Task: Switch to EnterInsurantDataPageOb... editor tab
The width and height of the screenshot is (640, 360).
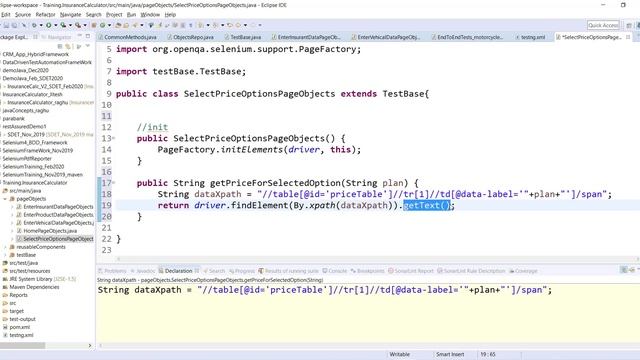Action: (306, 37)
